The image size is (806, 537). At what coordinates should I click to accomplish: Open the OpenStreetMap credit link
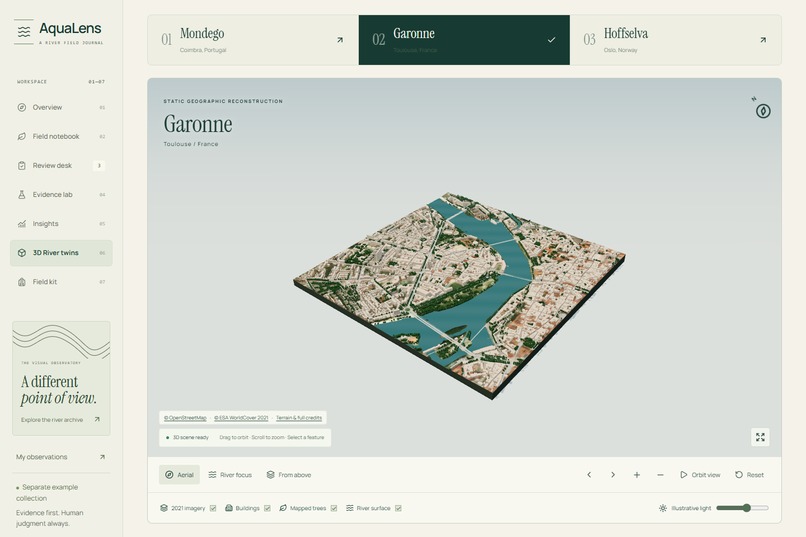click(x=185, y=418)
